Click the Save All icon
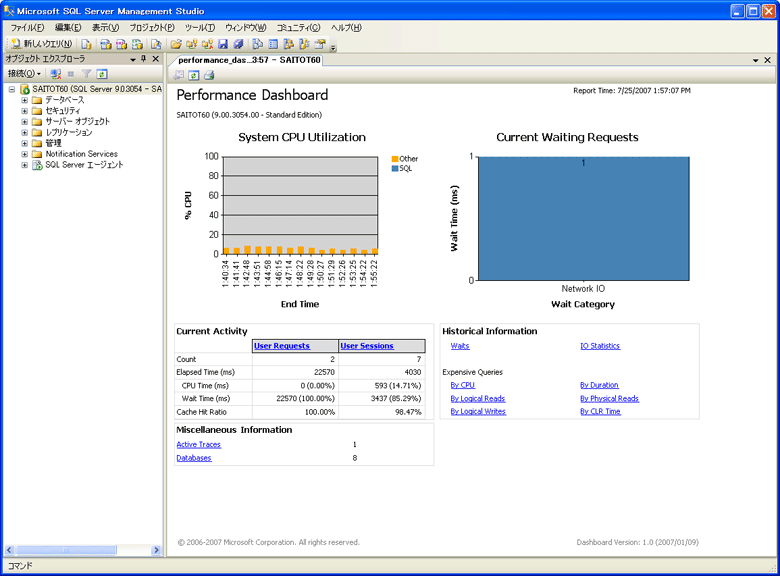 [239, 44]
